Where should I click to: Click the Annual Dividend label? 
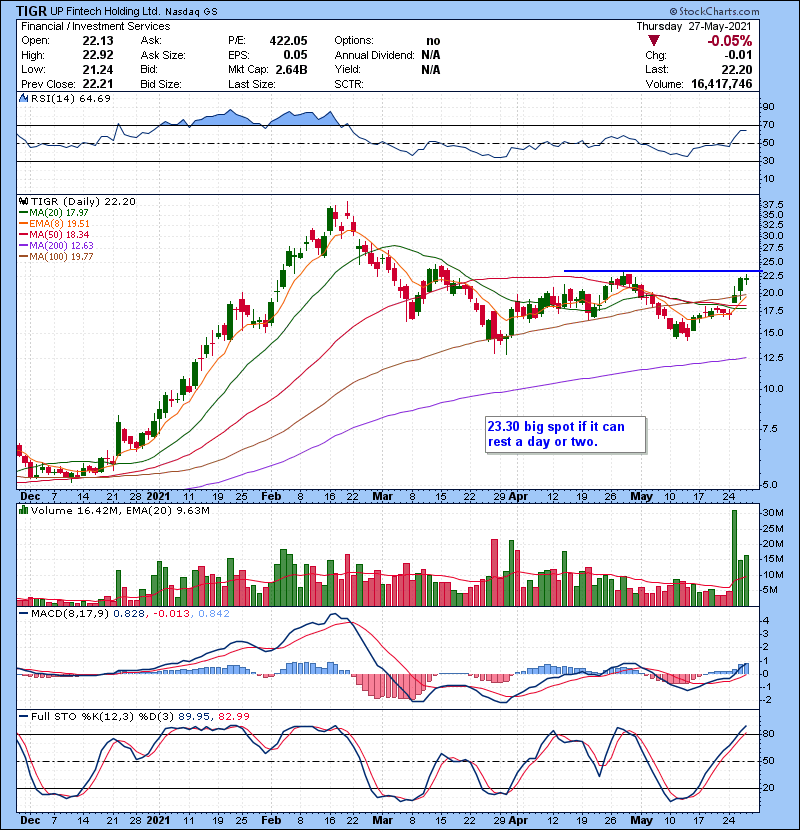coord(374,55)
